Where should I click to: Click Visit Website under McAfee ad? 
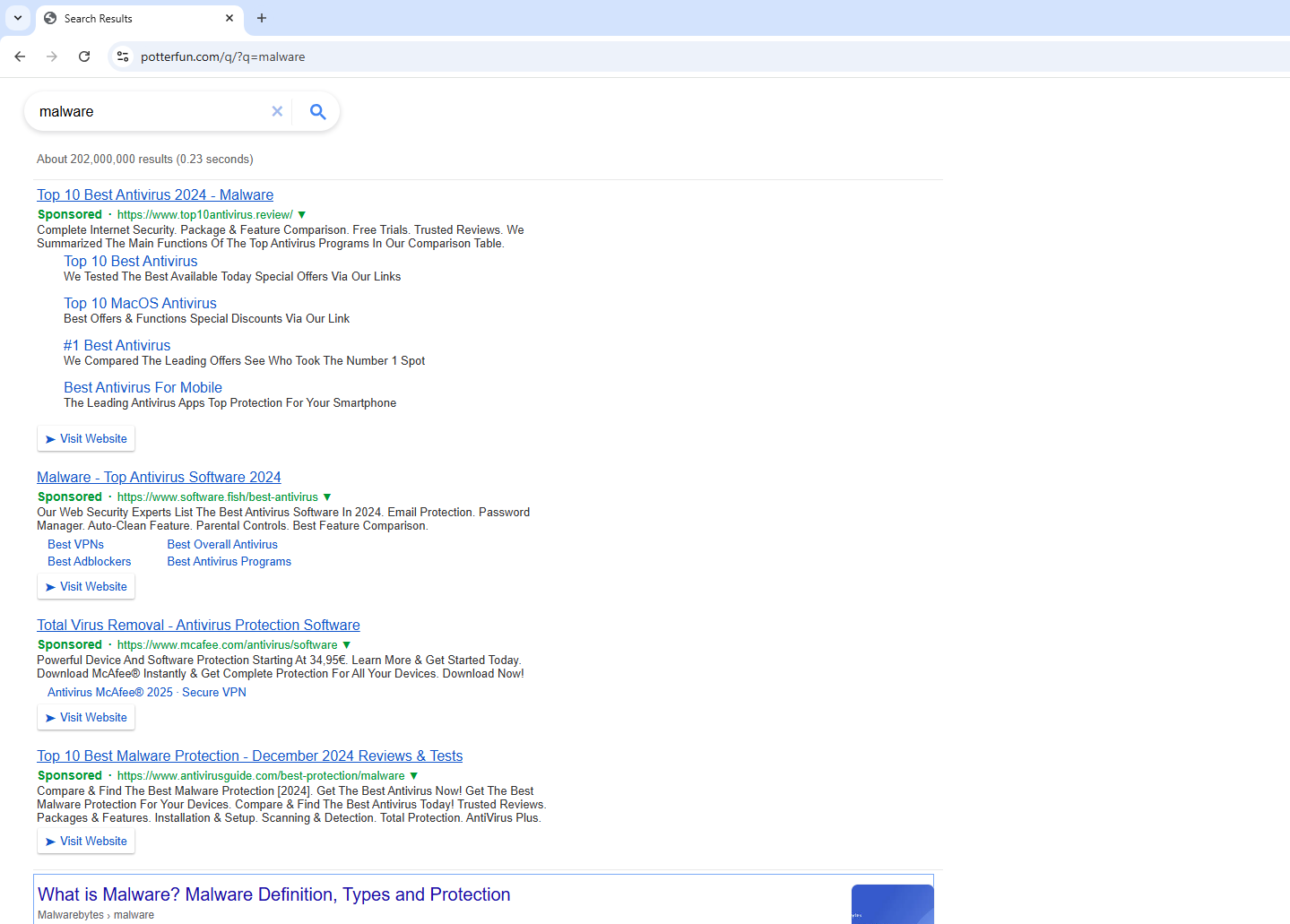(86, 717)
